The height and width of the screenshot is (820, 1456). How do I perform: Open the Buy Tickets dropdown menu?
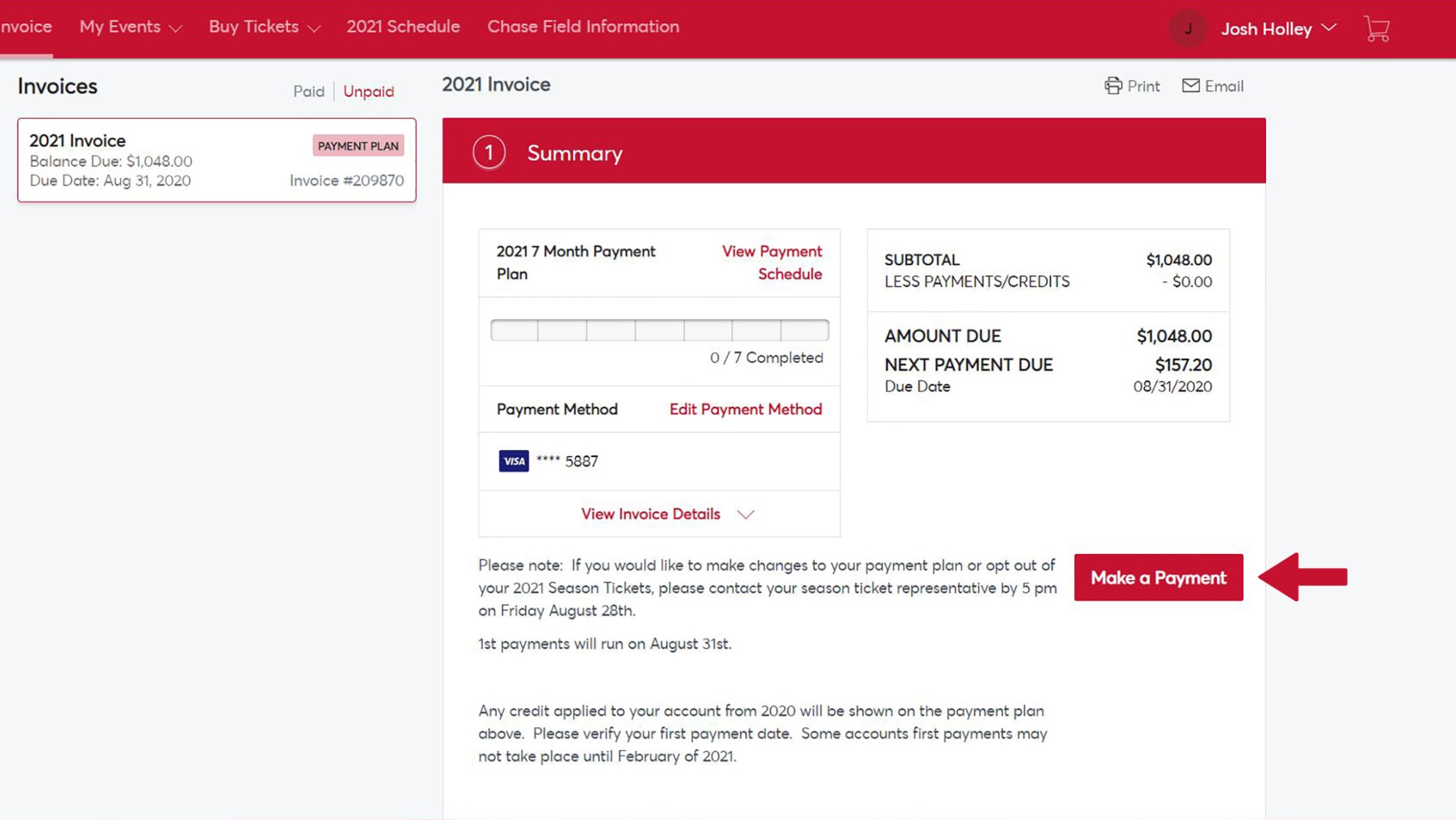[264, 27]
